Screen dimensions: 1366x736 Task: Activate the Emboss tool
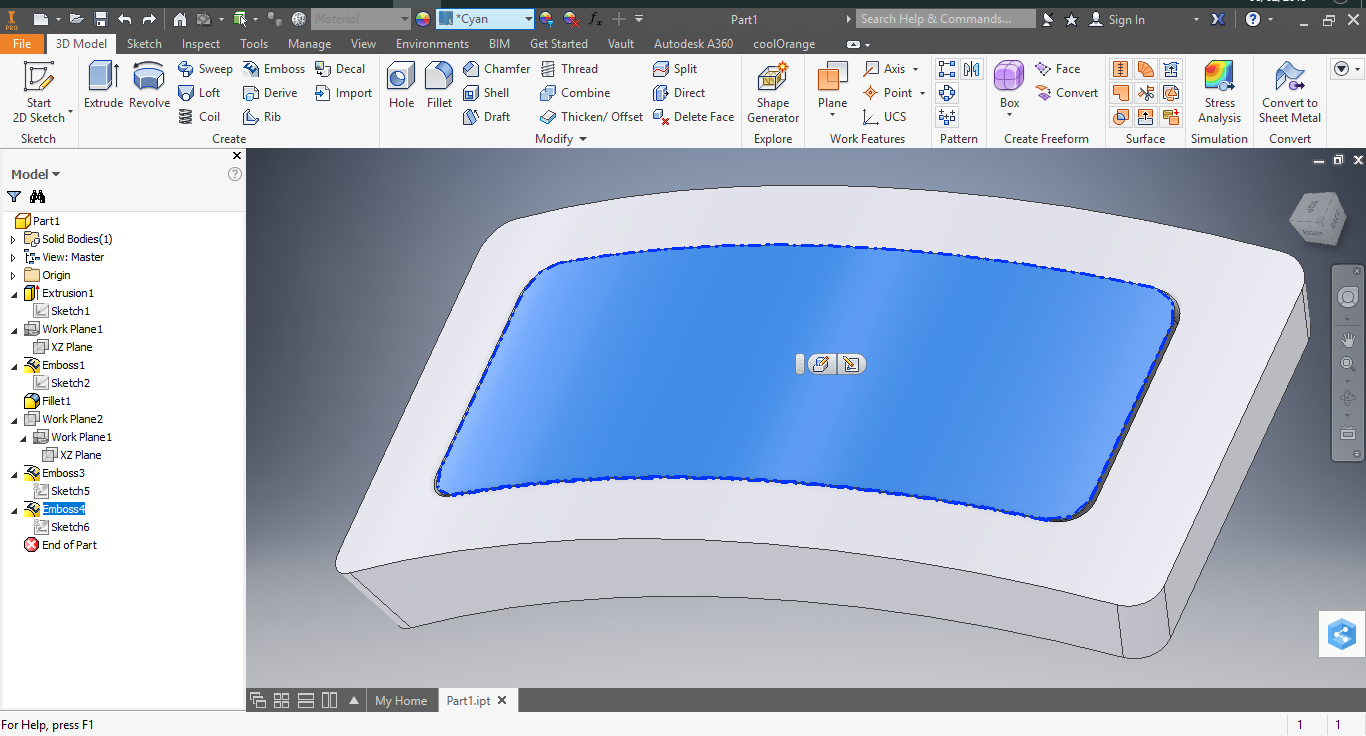pyautogui.click(x=274, y=69)
